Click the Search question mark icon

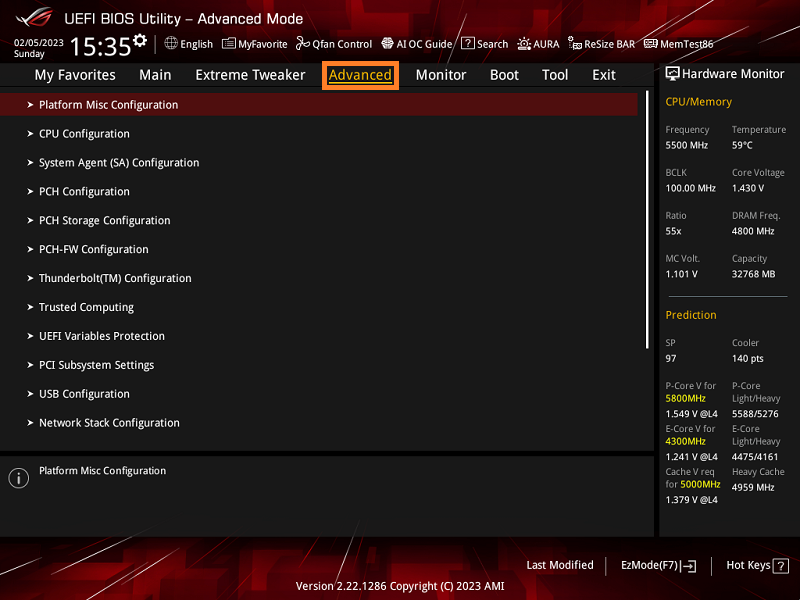pos(467,43)
